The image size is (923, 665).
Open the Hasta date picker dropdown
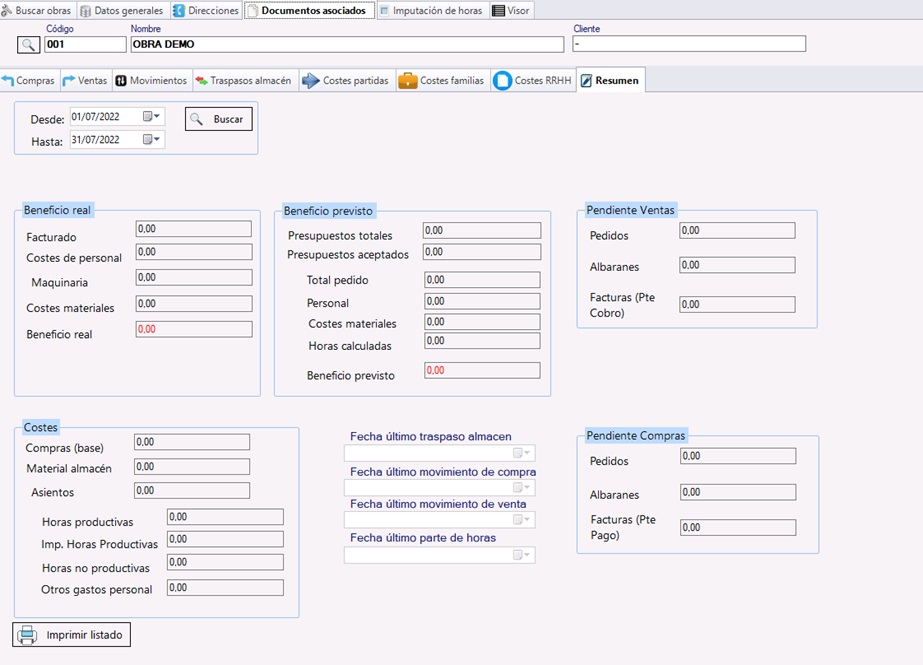coord(152,140)
